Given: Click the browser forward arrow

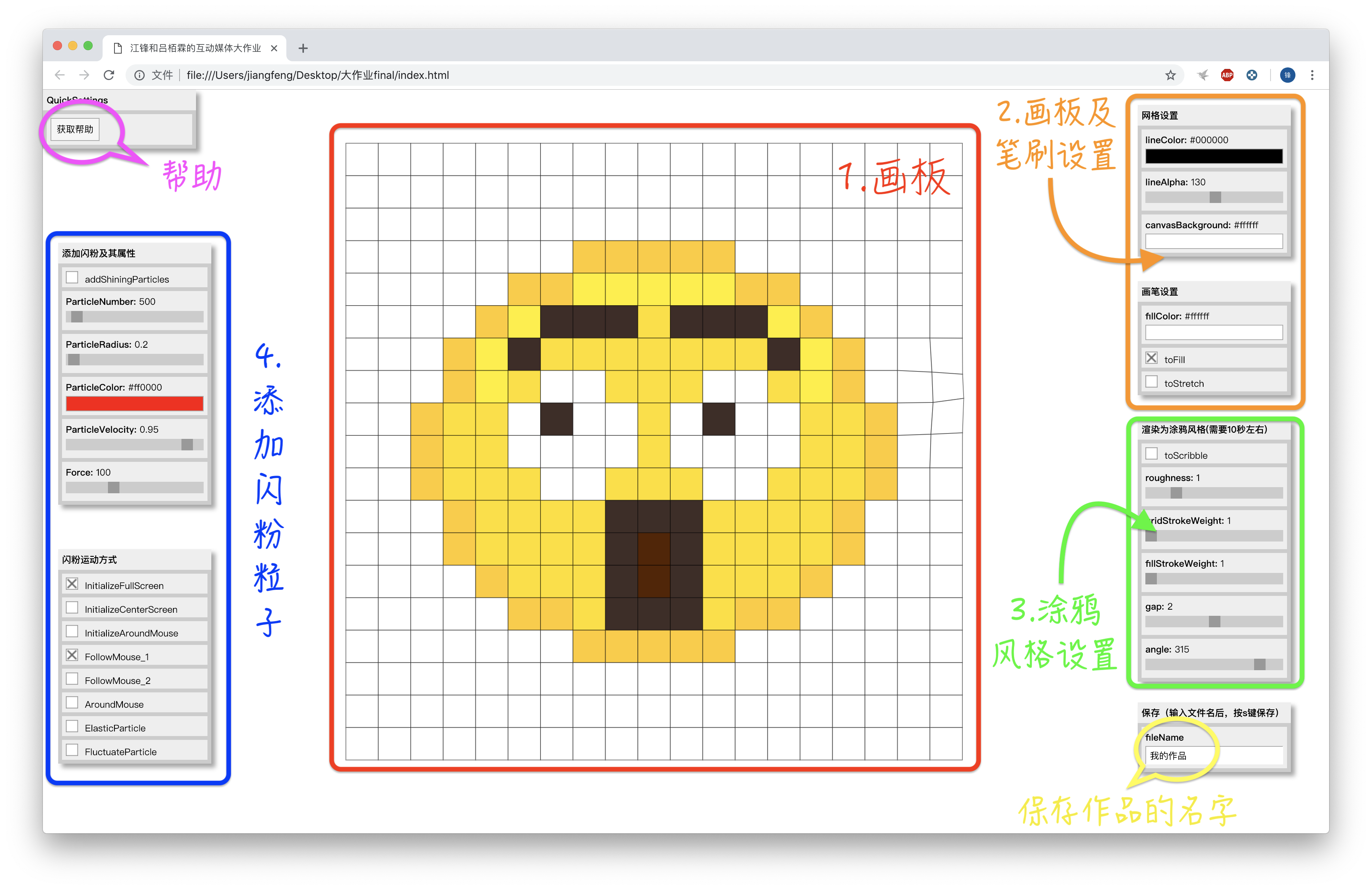Looking at the screenshot, I should click(x=84, y=75).
